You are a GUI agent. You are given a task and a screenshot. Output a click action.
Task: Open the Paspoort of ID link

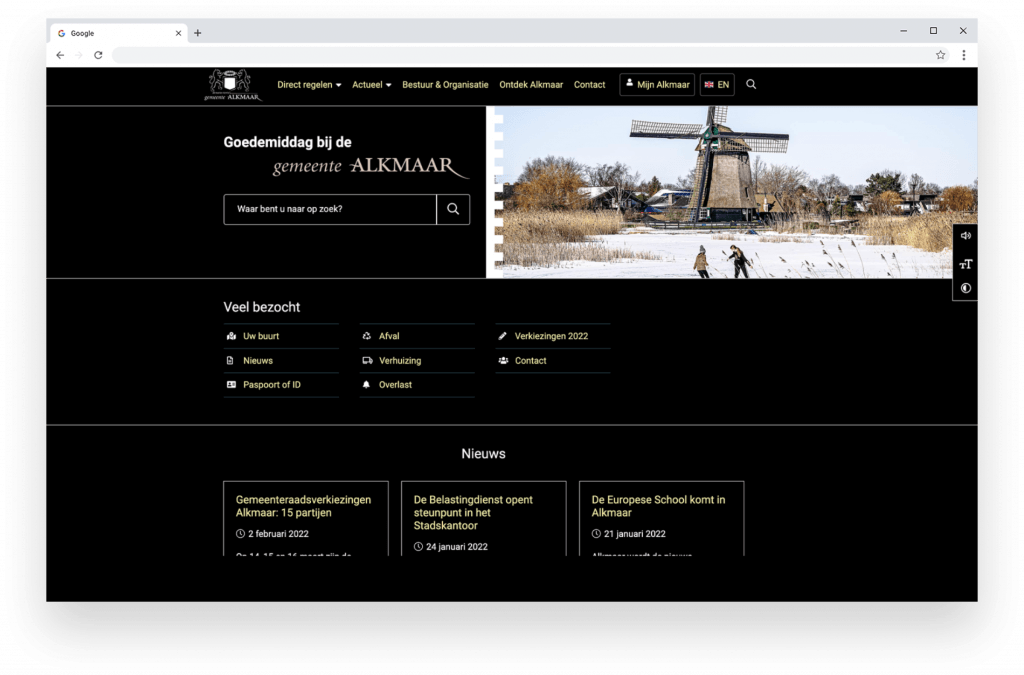click(271, 385)
